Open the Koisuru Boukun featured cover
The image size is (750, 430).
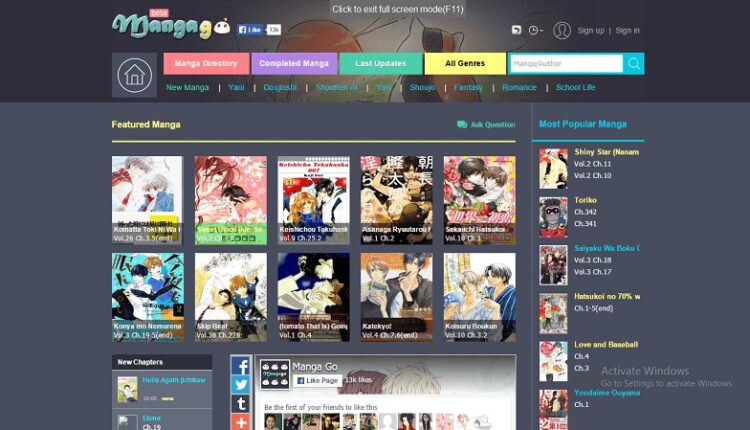pyautogui.click(x=479, y=297)
